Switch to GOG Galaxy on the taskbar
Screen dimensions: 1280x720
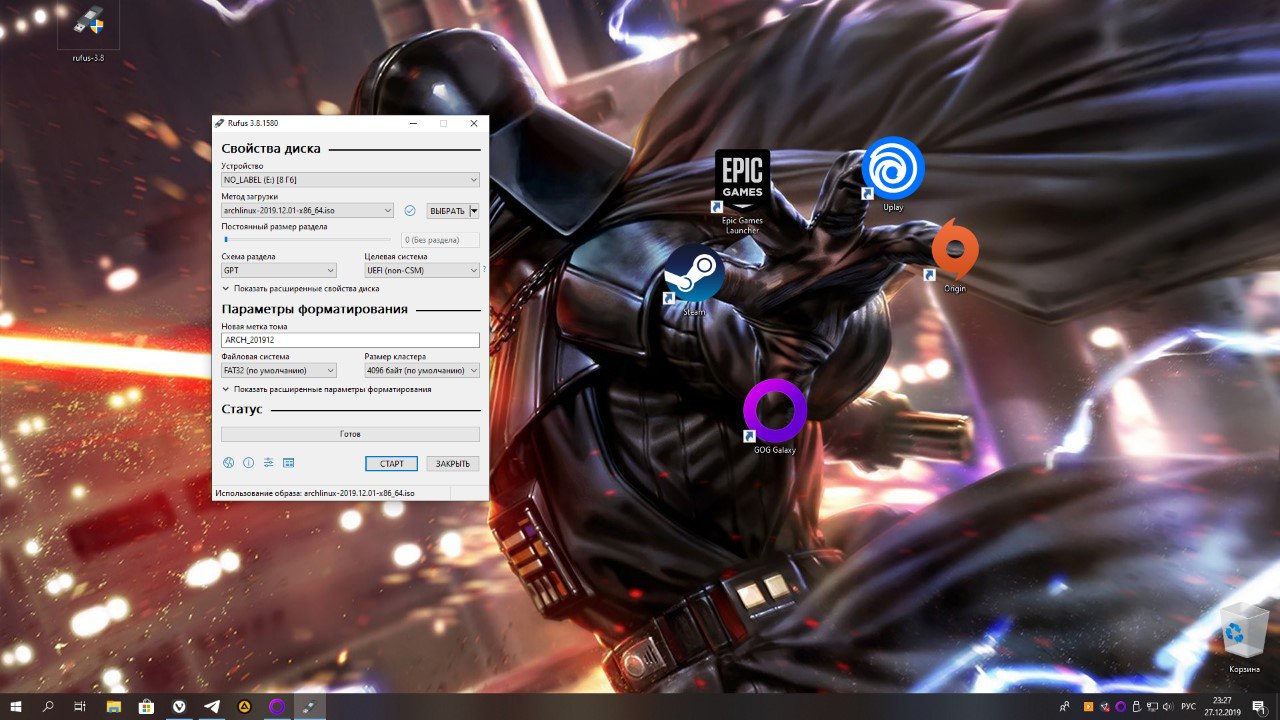[x=277, y=707]
